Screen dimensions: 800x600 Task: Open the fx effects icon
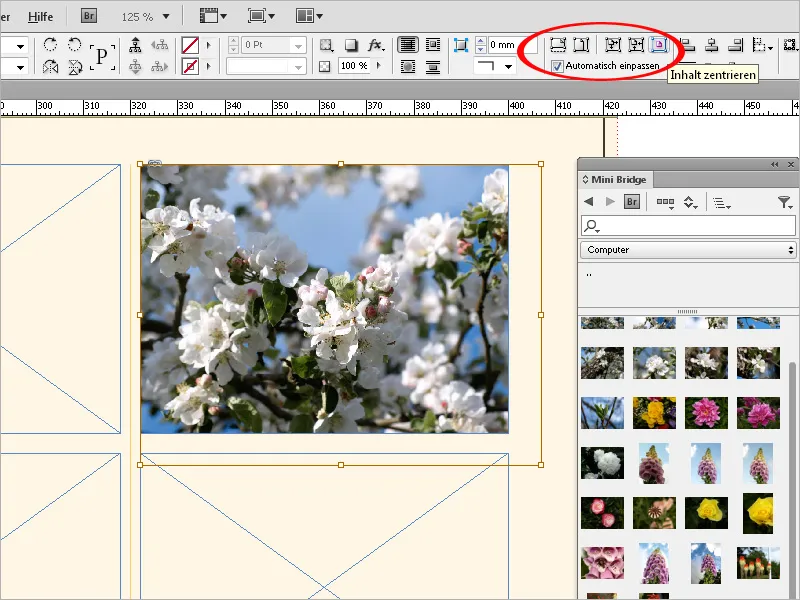[375, 44]
